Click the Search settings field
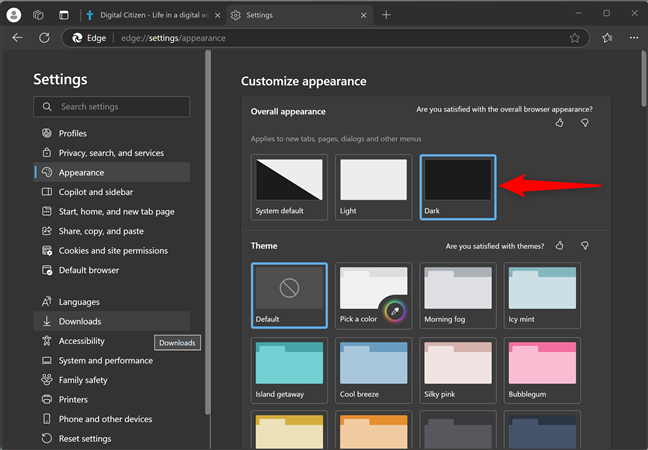Screen dimensions: 648x450 pyautogui.click(x=112, y=107)
